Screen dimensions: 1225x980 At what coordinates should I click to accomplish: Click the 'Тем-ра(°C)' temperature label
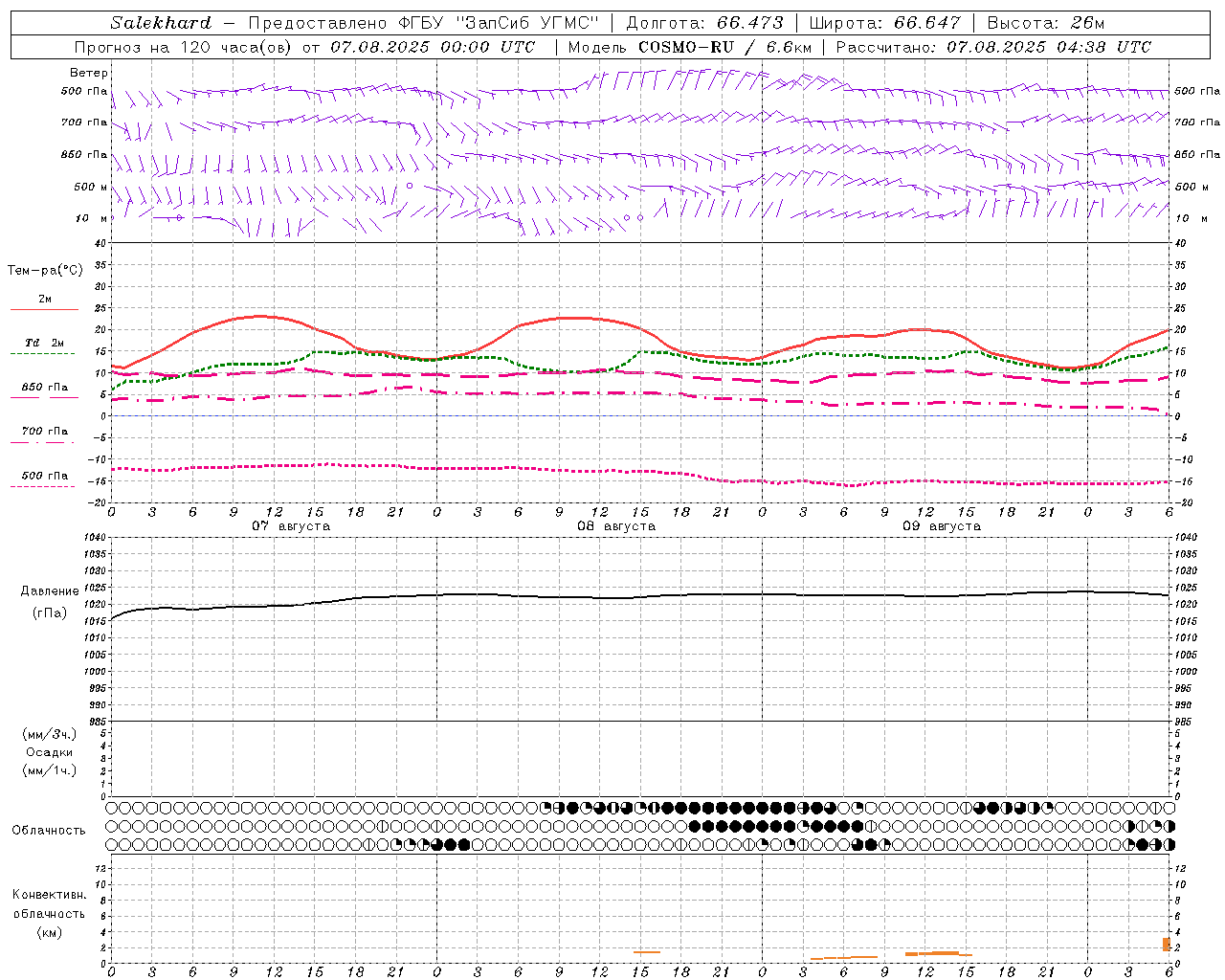pyautogui.click(x=45, y=271)
